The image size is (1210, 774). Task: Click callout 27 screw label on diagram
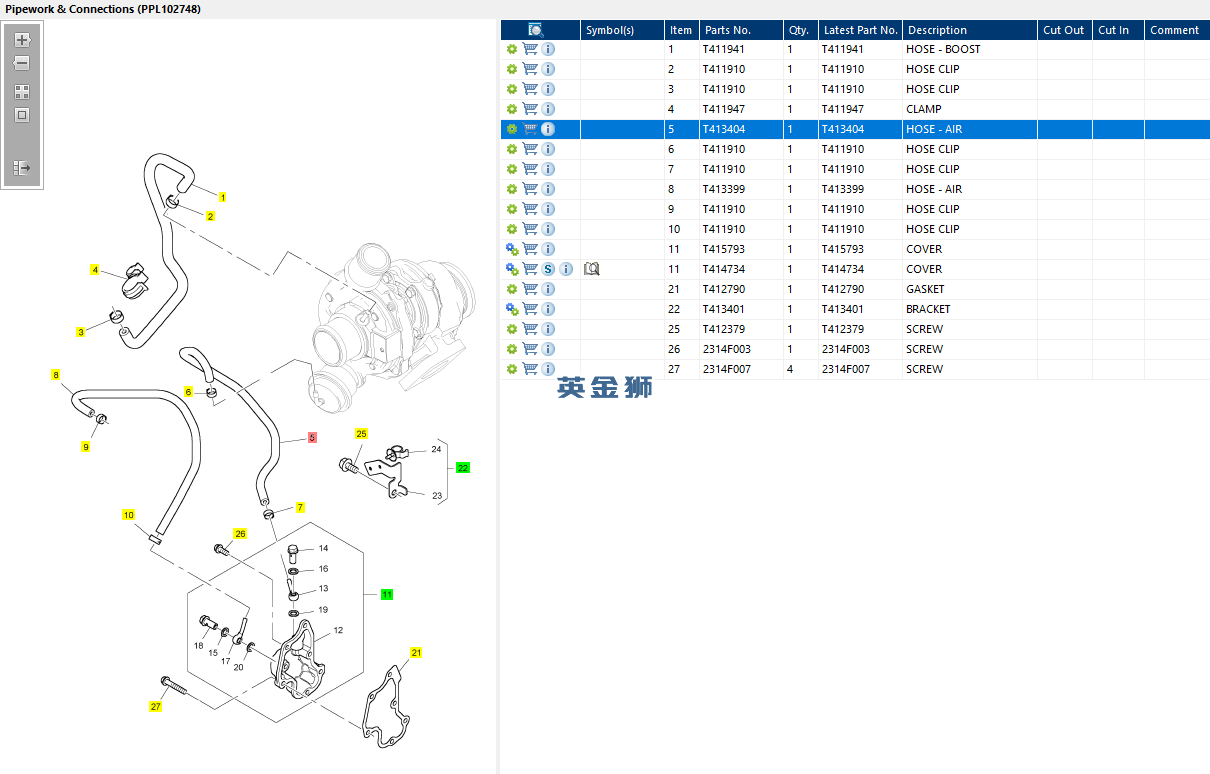tap(155, 707)
